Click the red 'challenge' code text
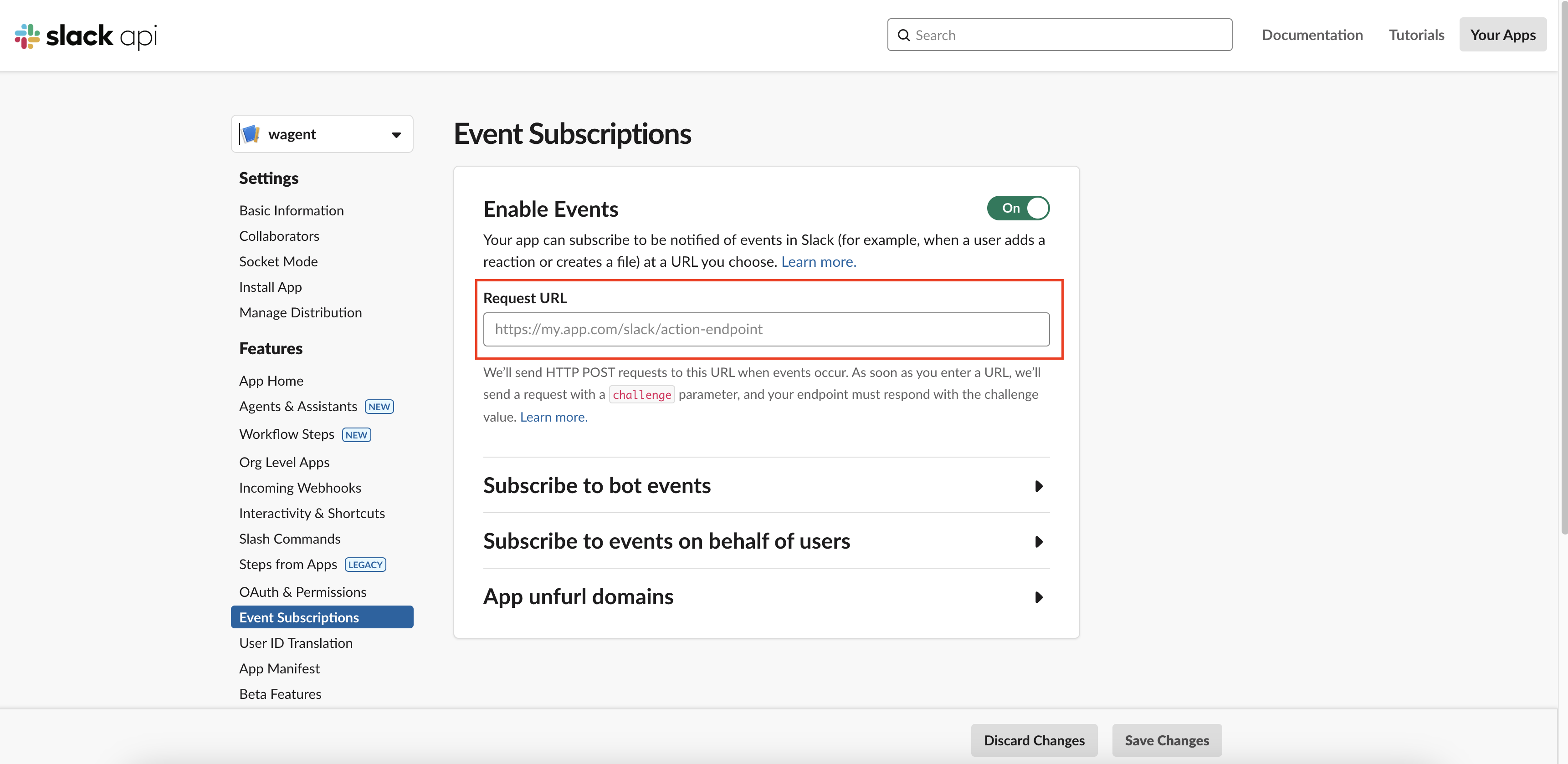The width and height of the screenshot is (1568, 764). (641, 395)
